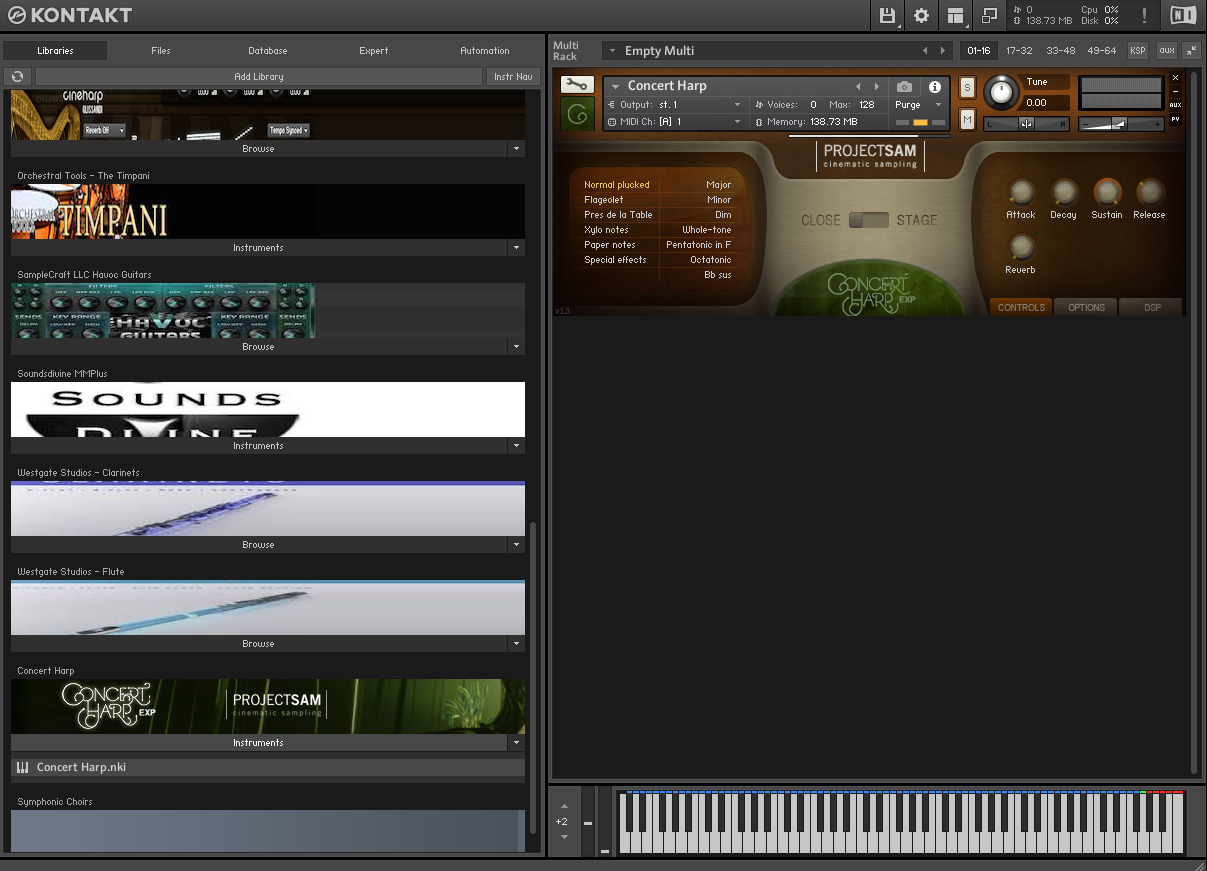Load the next instrument with right arrow

pos(877,87)
